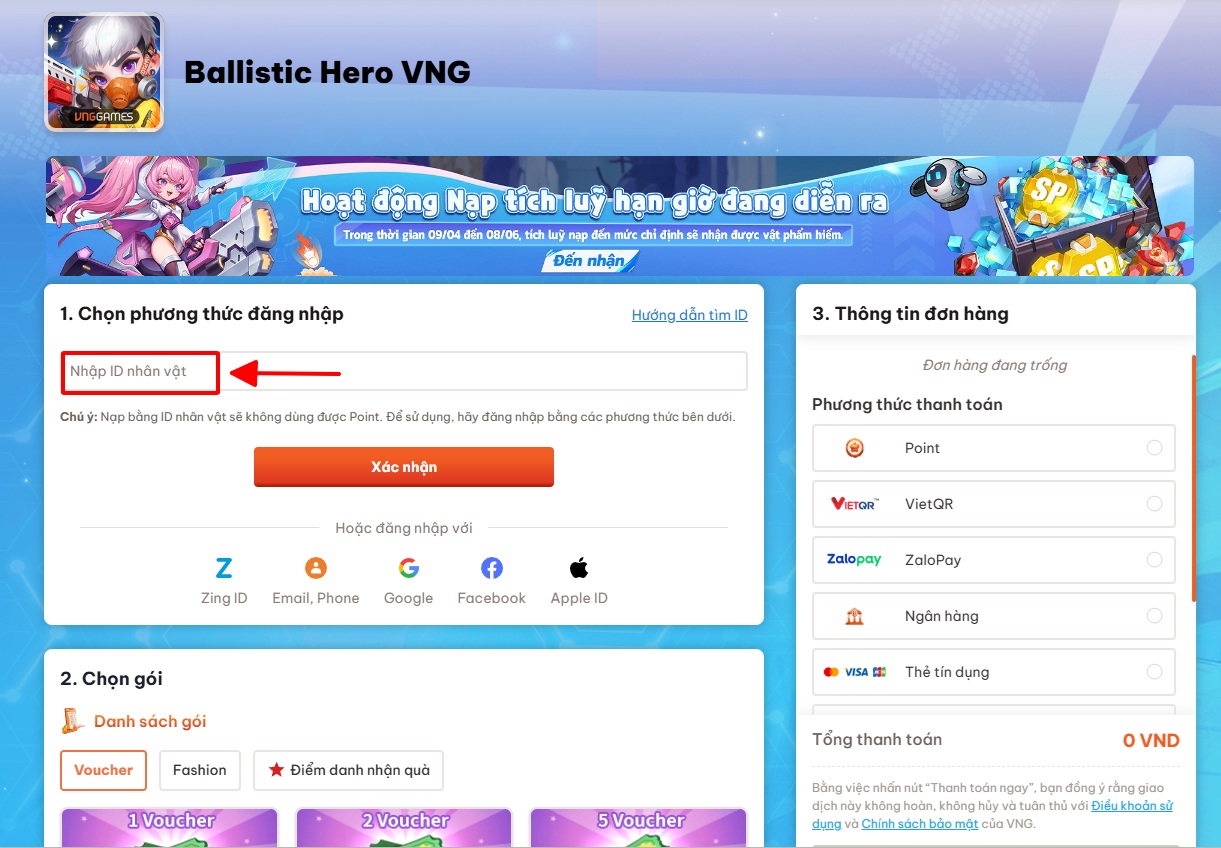Open the Điểm danh nhận quà tab
The image size is (1221, 848).
(x=348, y=770)
